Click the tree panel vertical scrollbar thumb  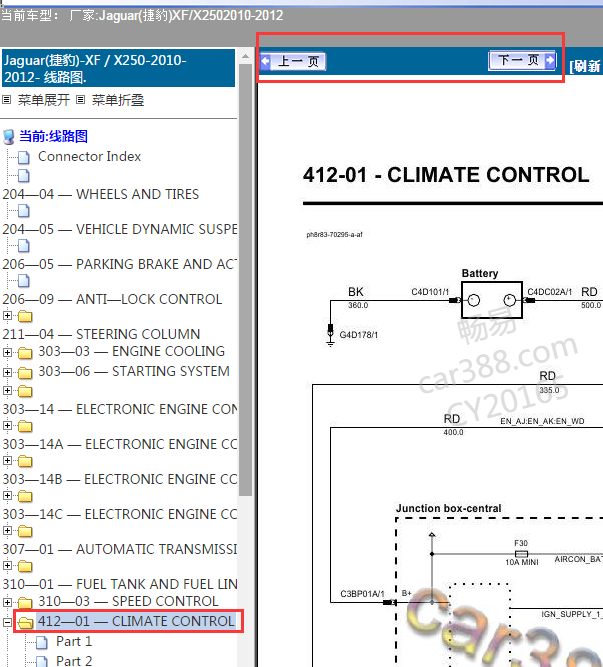(x=245, y=280)
